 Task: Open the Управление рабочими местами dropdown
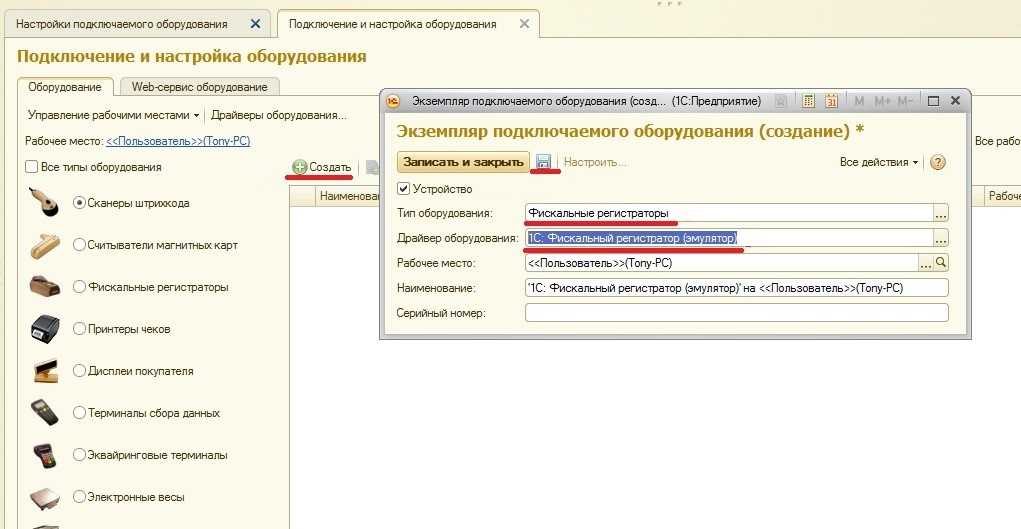(114, 115)
